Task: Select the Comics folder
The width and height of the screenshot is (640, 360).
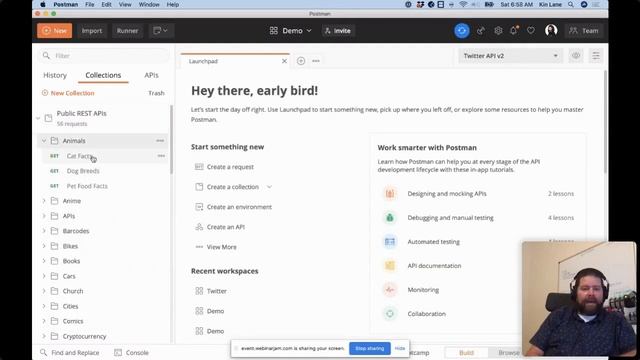Action: [73, 321]
